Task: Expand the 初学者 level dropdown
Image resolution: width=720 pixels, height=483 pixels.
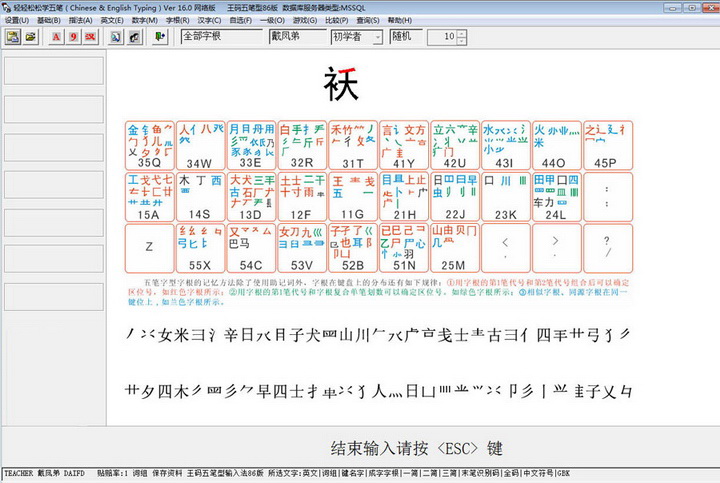Action: [x=377, y=37]
